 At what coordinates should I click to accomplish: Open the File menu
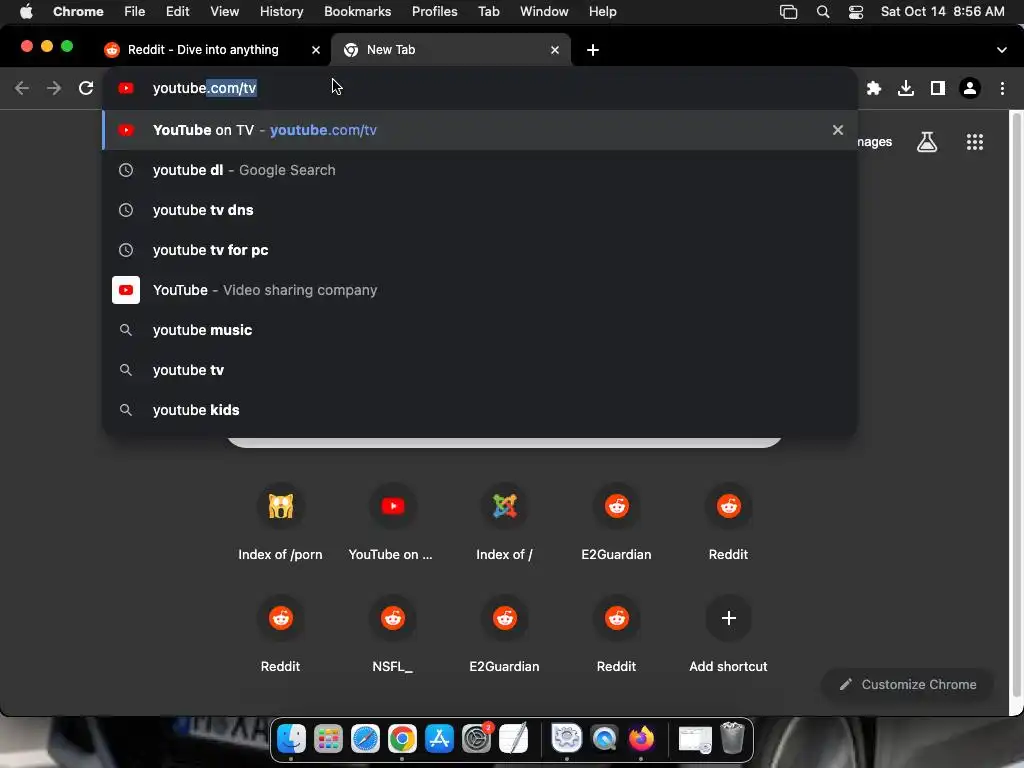pos(135,11)
